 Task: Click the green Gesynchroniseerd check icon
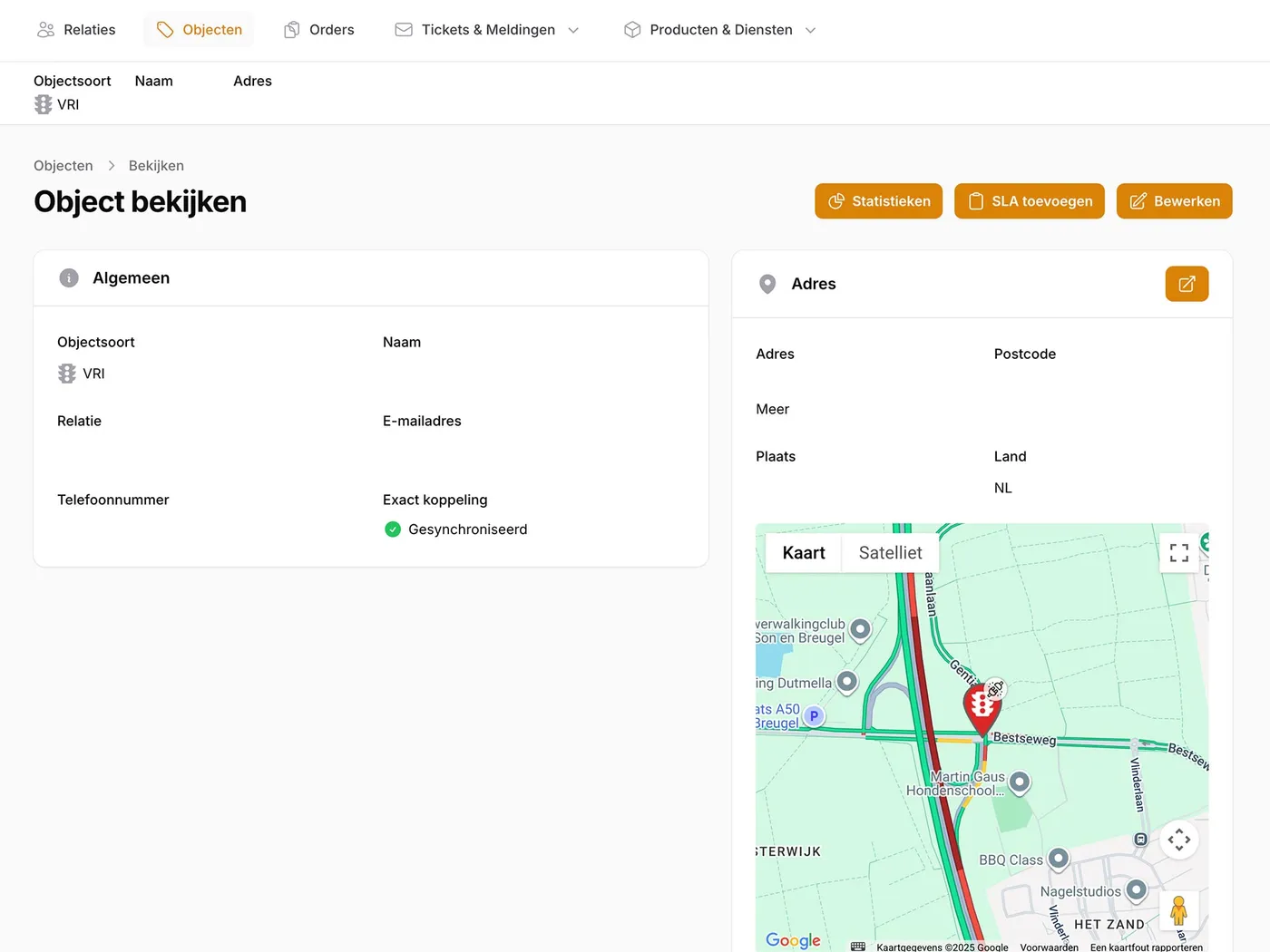(393, 529)
